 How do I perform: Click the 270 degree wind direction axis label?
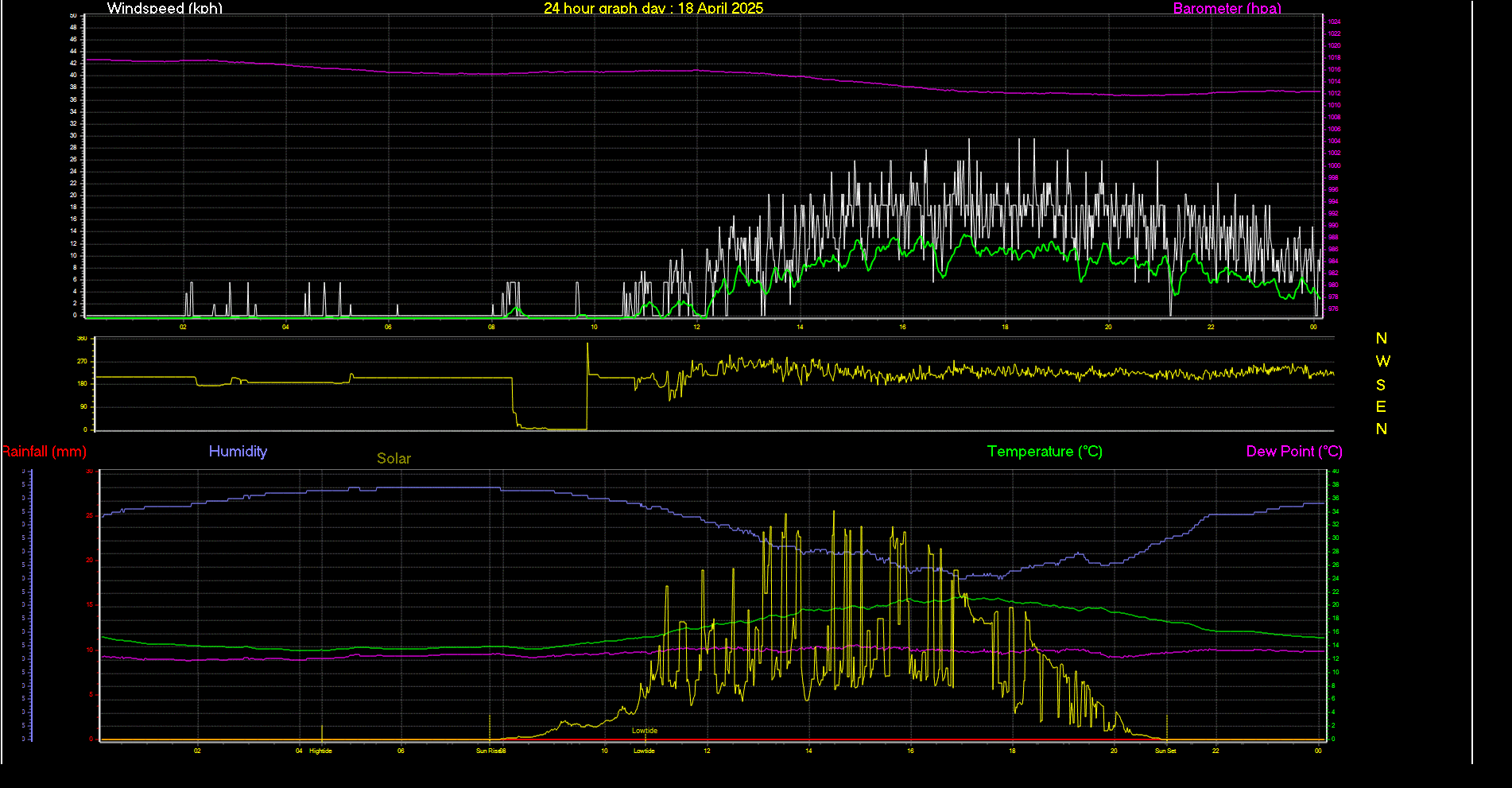click(x=82, y=361)
